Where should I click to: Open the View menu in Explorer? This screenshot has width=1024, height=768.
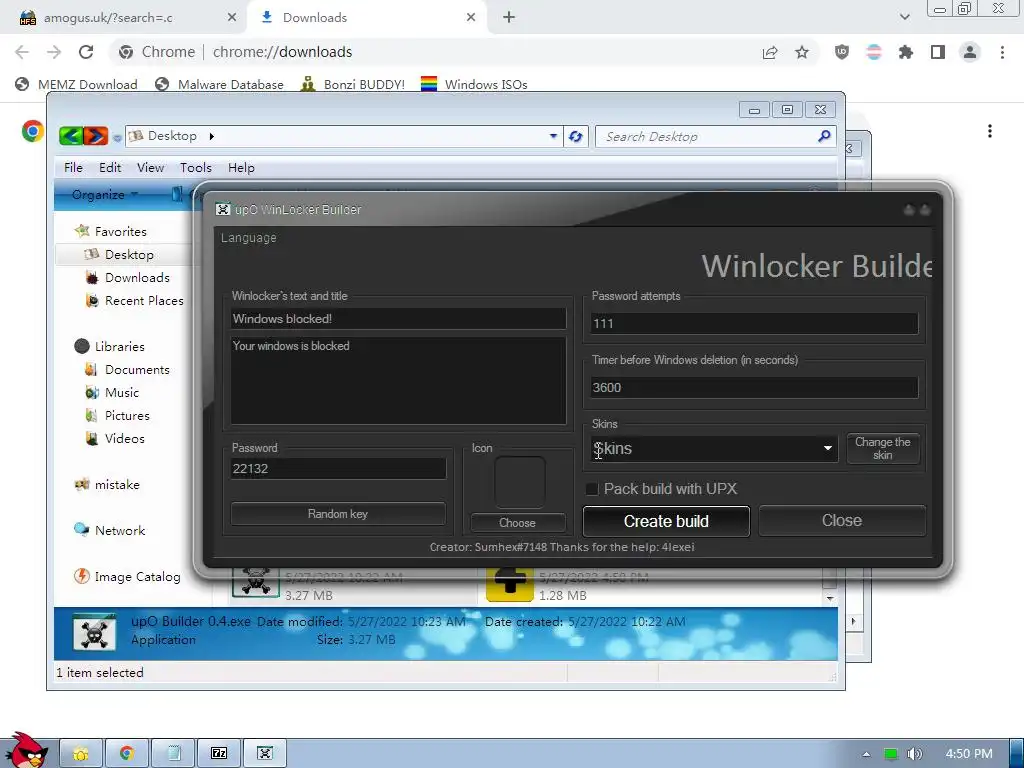coord(150,168)
